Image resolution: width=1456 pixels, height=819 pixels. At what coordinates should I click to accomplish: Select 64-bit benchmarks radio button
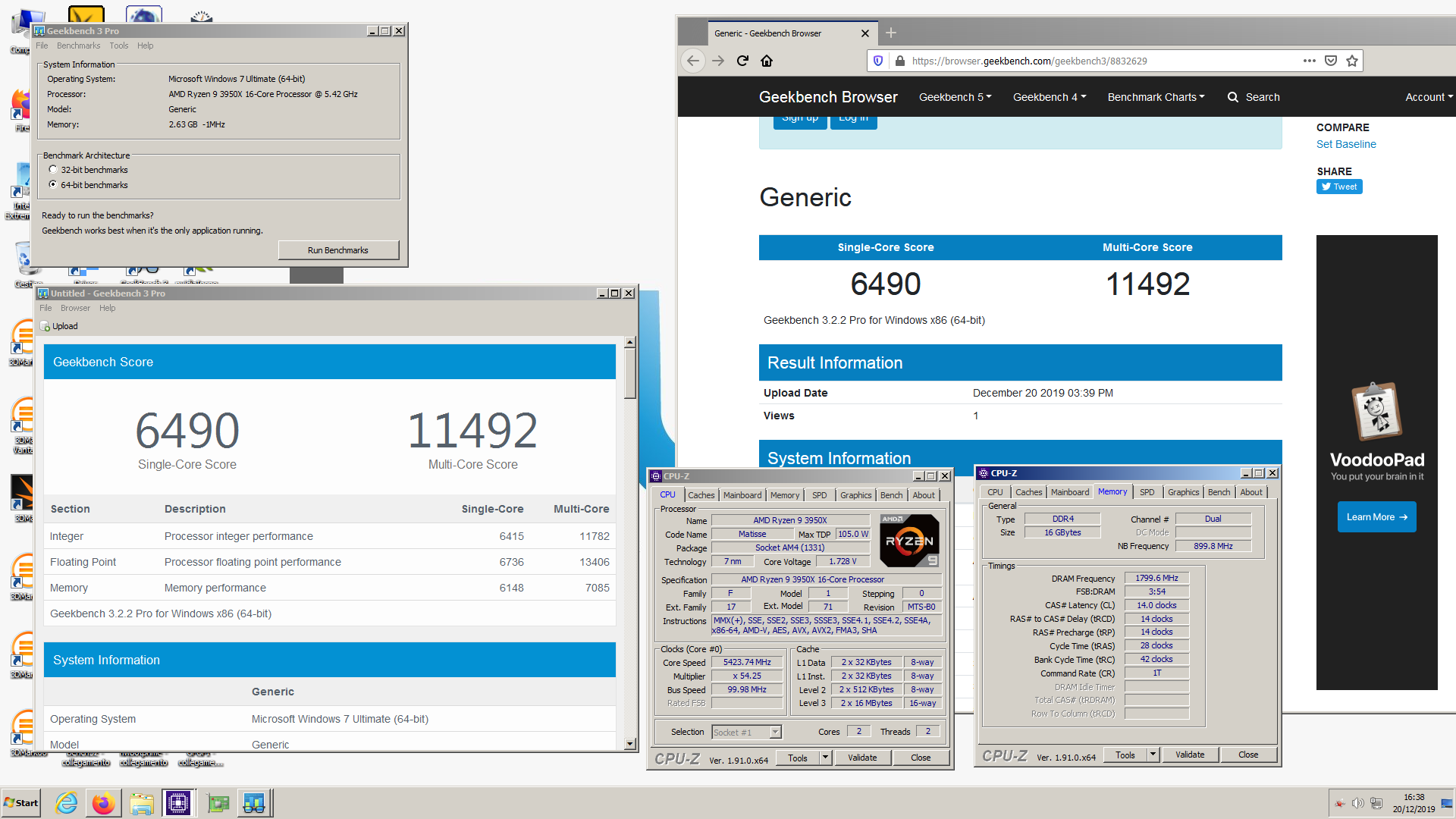pos(52,185)
